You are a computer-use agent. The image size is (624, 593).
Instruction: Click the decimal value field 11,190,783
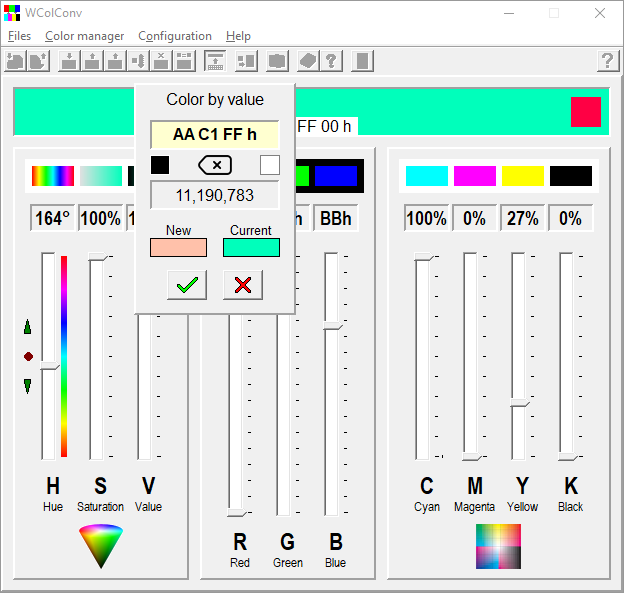pos(215,195)
